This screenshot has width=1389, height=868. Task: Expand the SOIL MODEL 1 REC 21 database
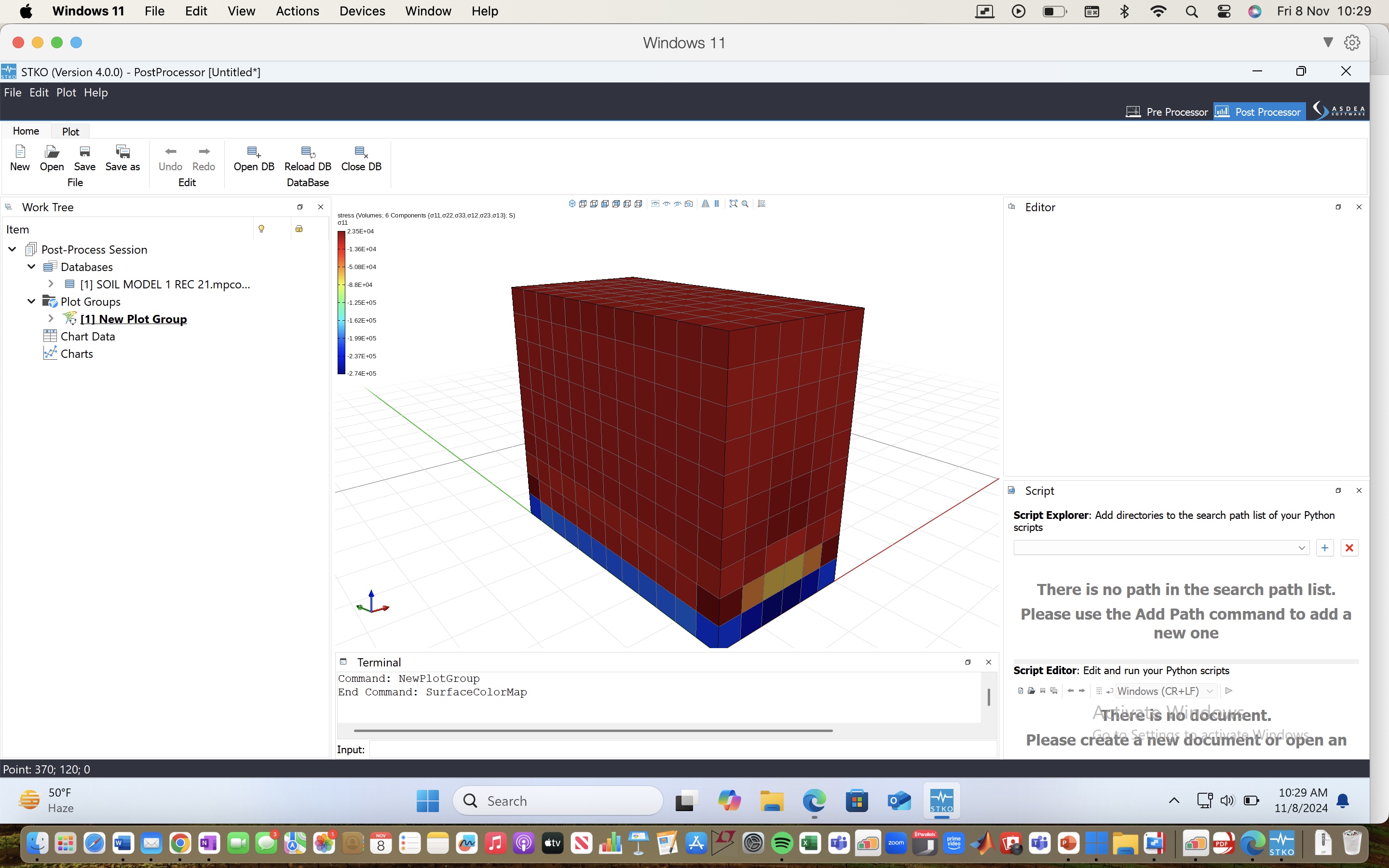click(51, 284)
